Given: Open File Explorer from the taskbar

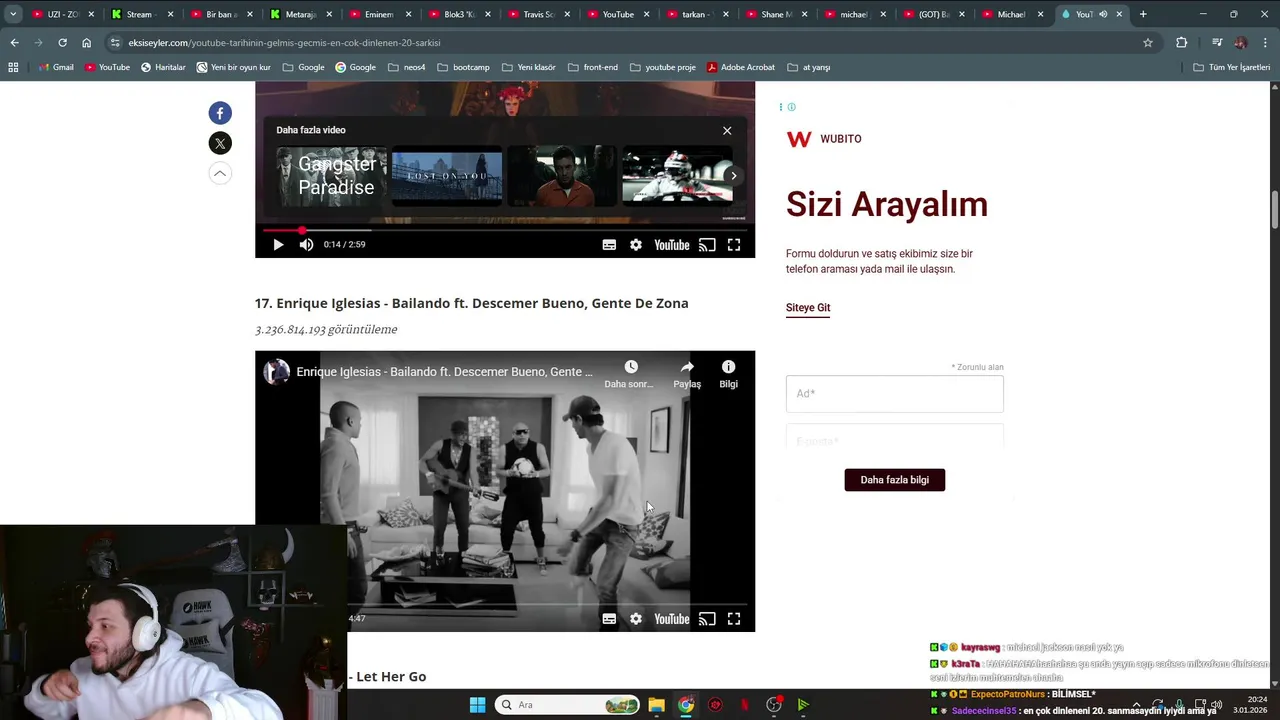Looking at the screenshot, I should click(x=656, y=705).
